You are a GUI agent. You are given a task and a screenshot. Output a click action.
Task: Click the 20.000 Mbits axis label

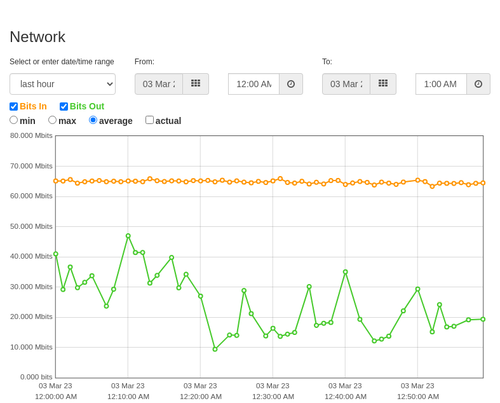(x=31, y=317)
